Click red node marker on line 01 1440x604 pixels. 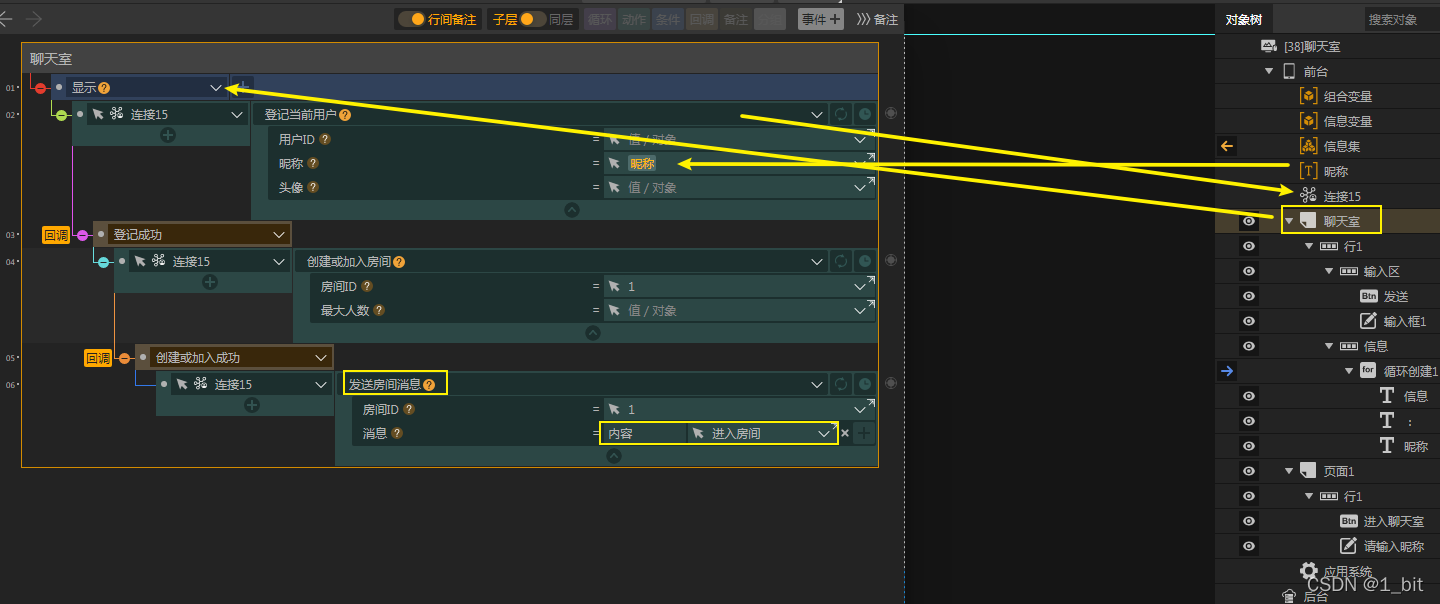click(40, 88)
